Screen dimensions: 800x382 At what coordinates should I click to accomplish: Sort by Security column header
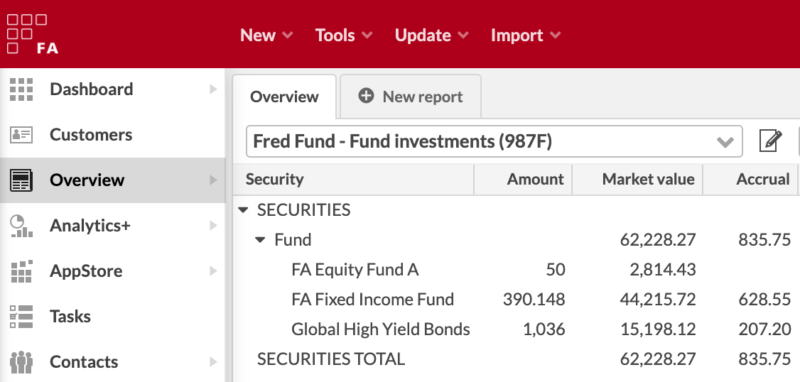pos(353,180)
